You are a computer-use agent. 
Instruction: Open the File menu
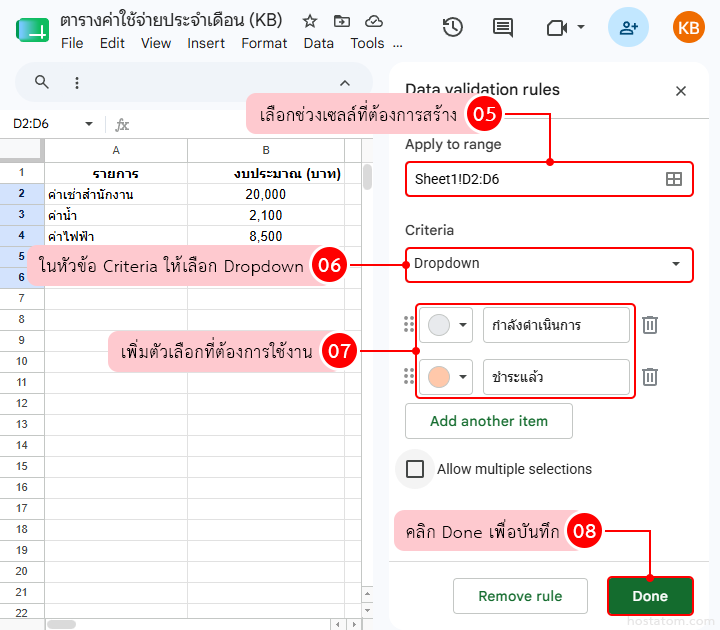pyautogui.click(x=72, y=43)
